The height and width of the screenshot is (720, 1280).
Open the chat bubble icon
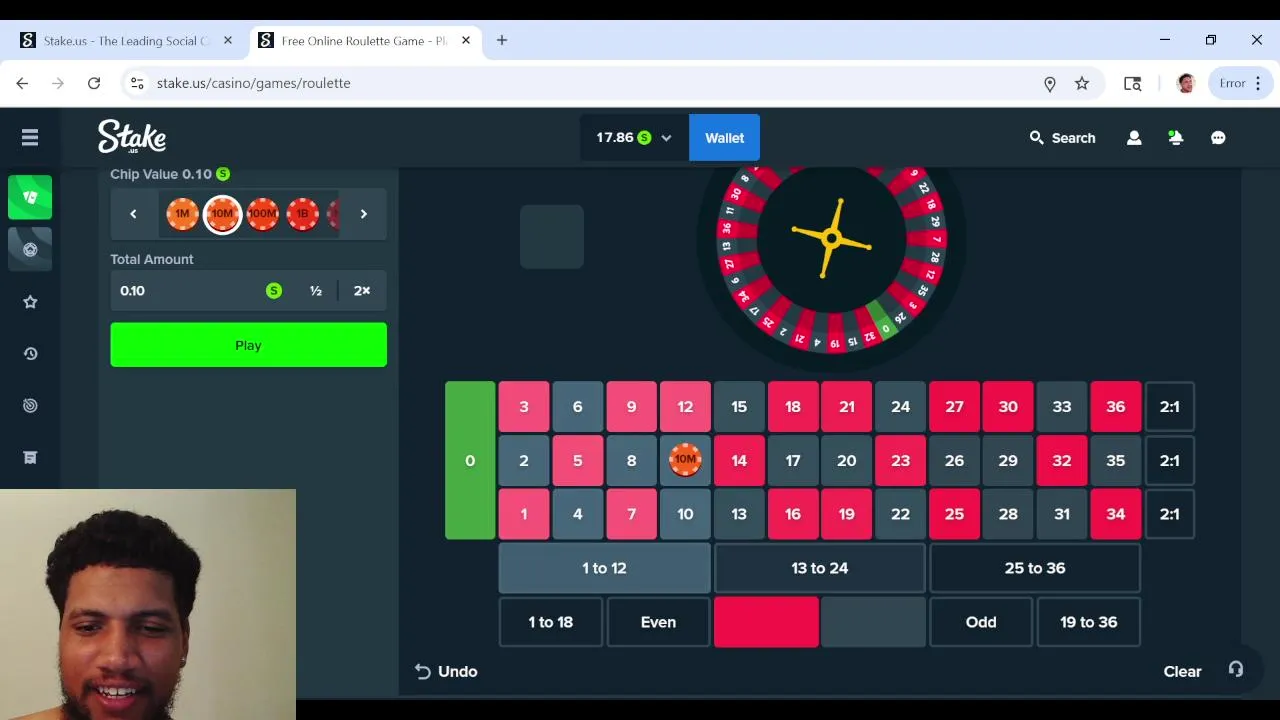(x=1218, y=138)
